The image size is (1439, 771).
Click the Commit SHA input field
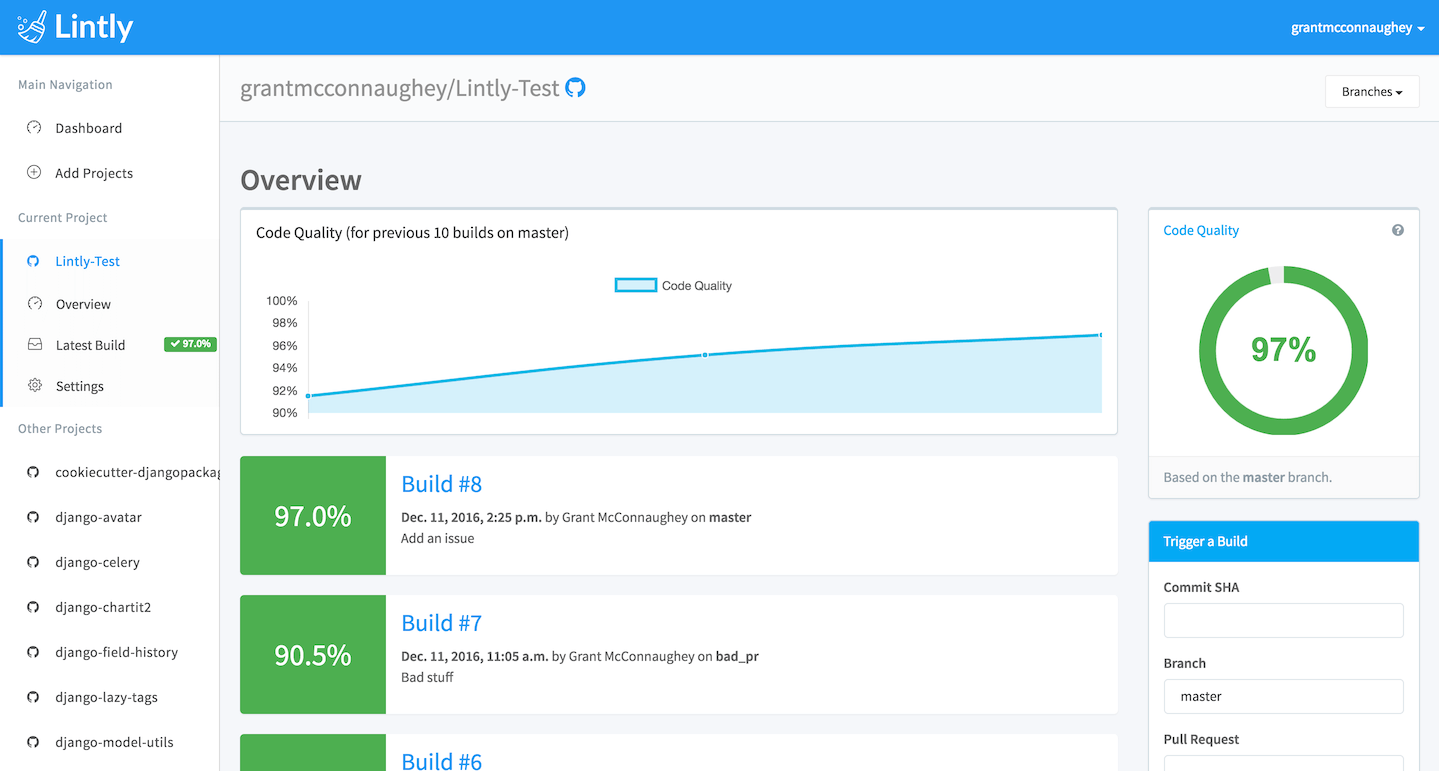click(x=1283, y=620)
